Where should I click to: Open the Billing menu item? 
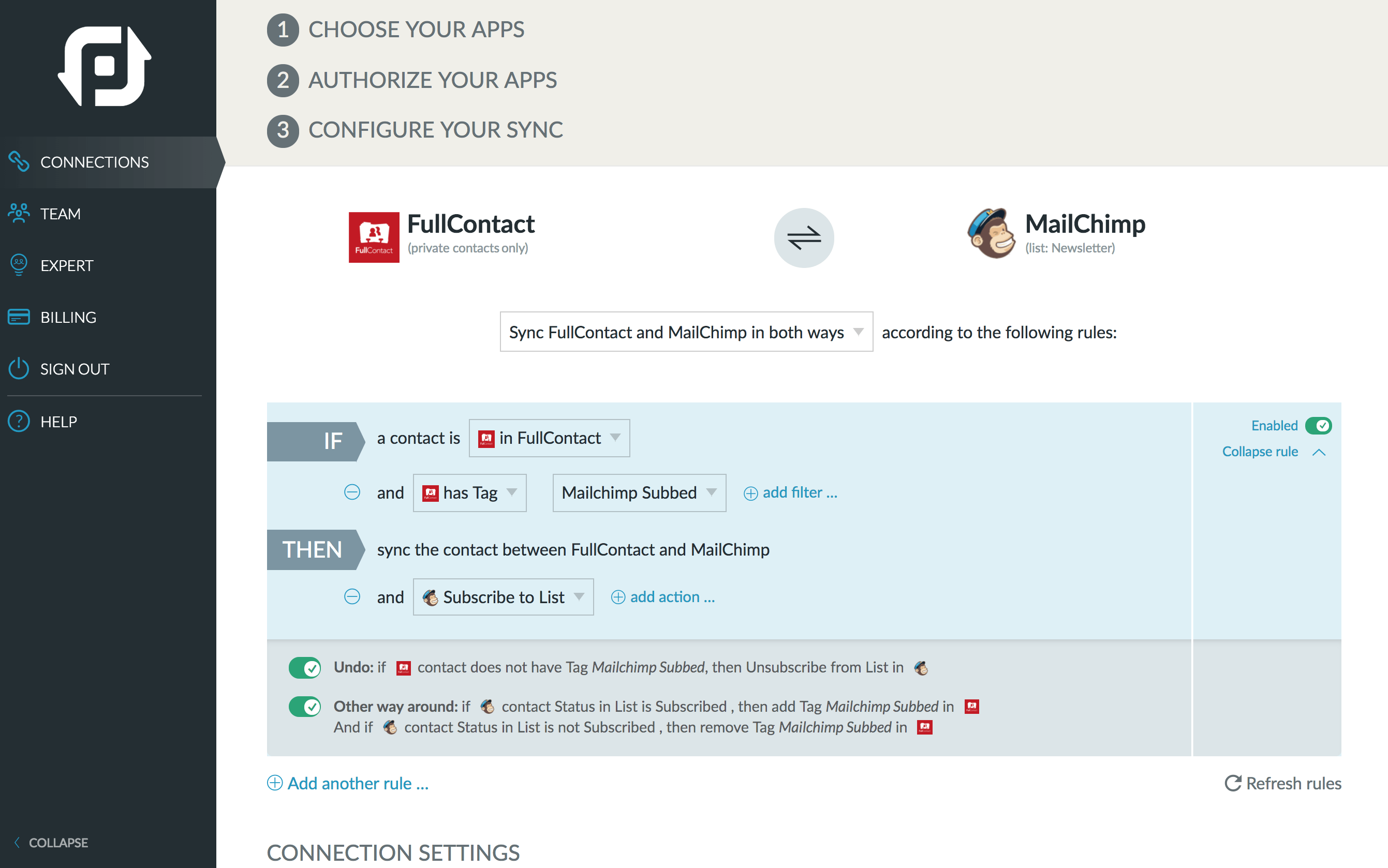[108, 317]
